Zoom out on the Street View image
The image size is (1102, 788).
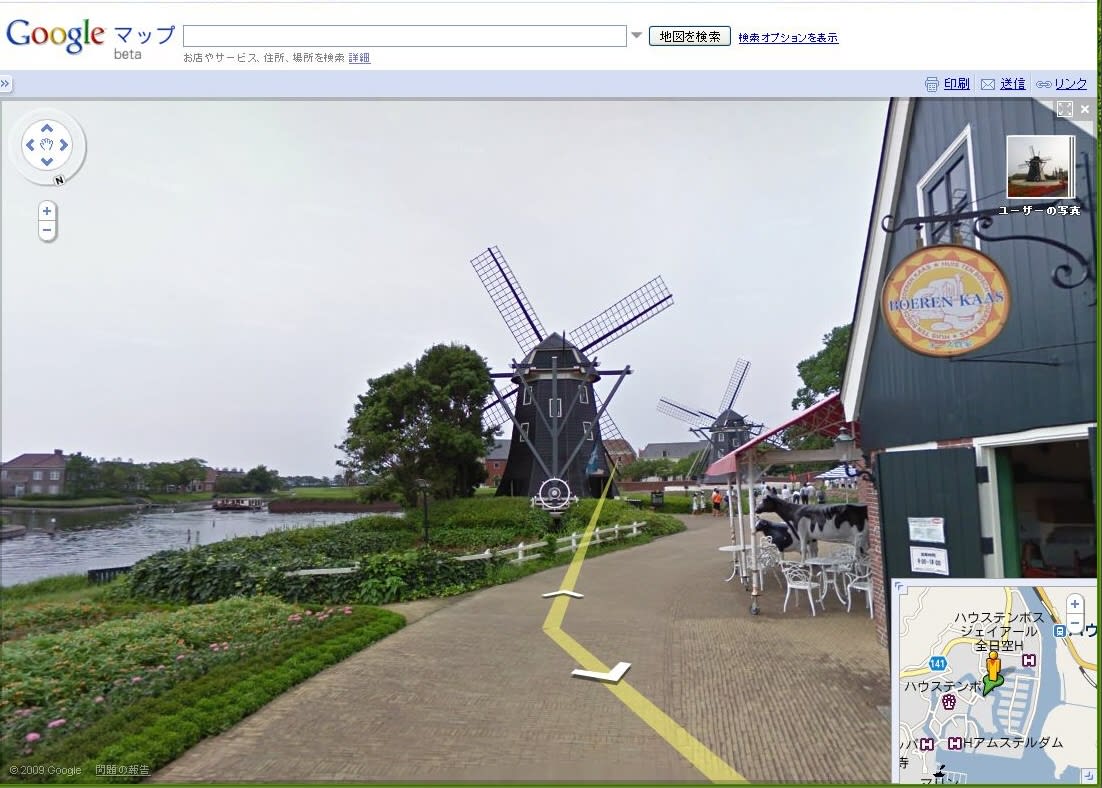pos(47,231)
